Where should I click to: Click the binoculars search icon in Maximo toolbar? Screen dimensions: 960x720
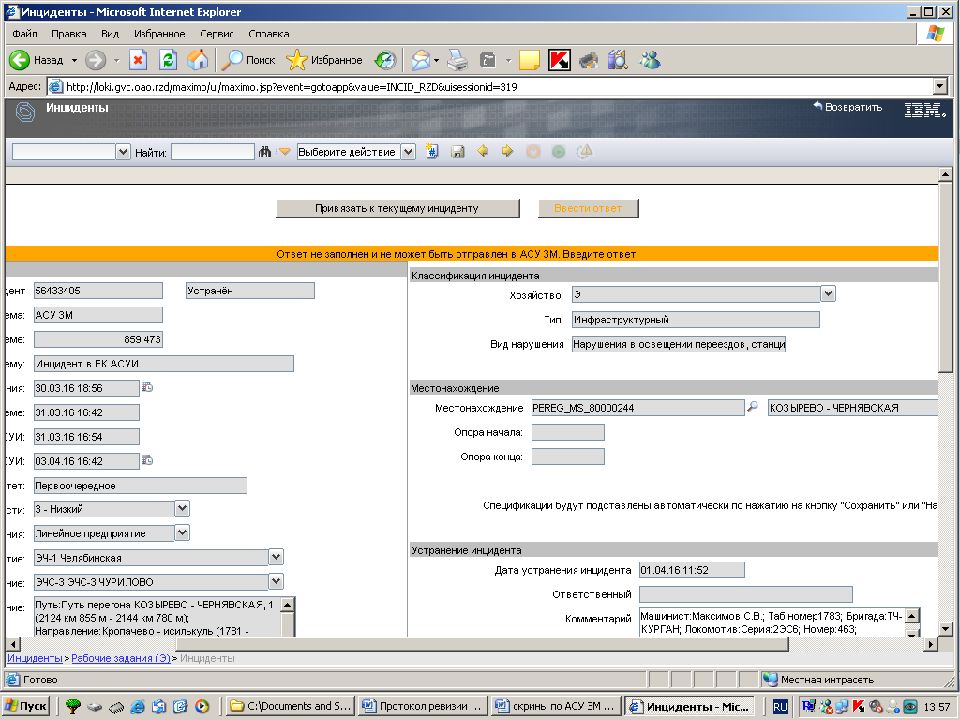(264, 151)
